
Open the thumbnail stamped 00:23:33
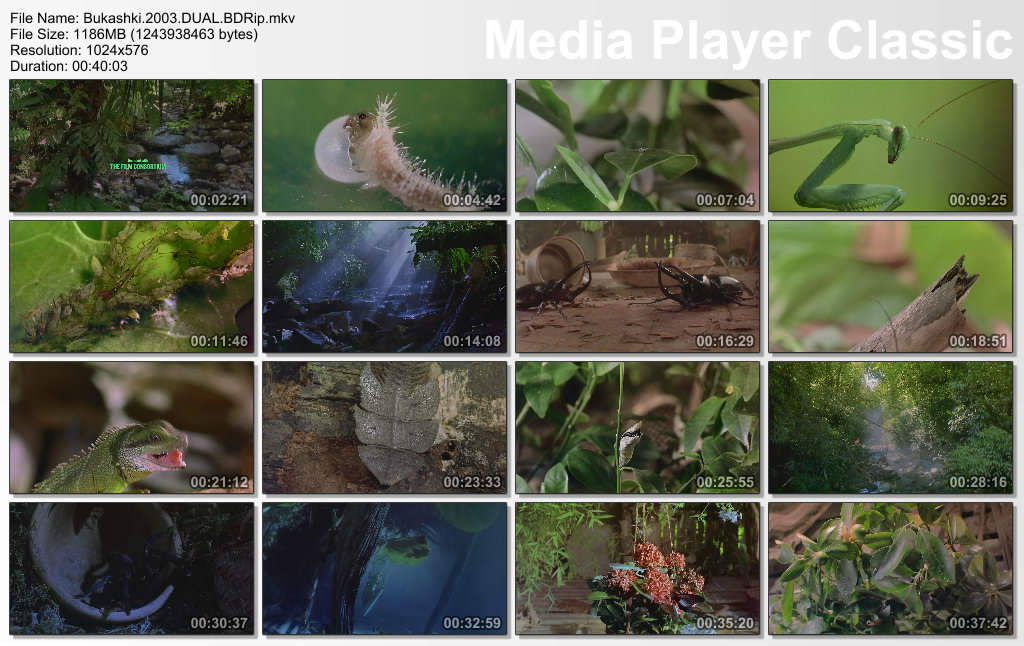384,428
